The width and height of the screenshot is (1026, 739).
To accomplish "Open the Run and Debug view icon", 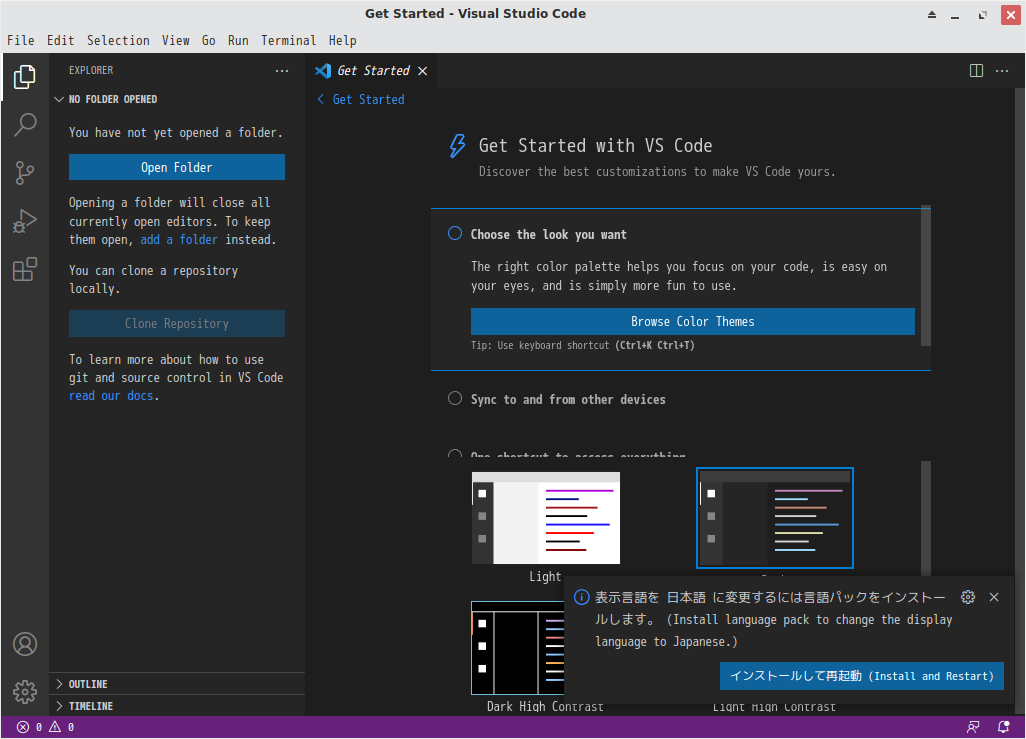I will click(x=25, y=221).
